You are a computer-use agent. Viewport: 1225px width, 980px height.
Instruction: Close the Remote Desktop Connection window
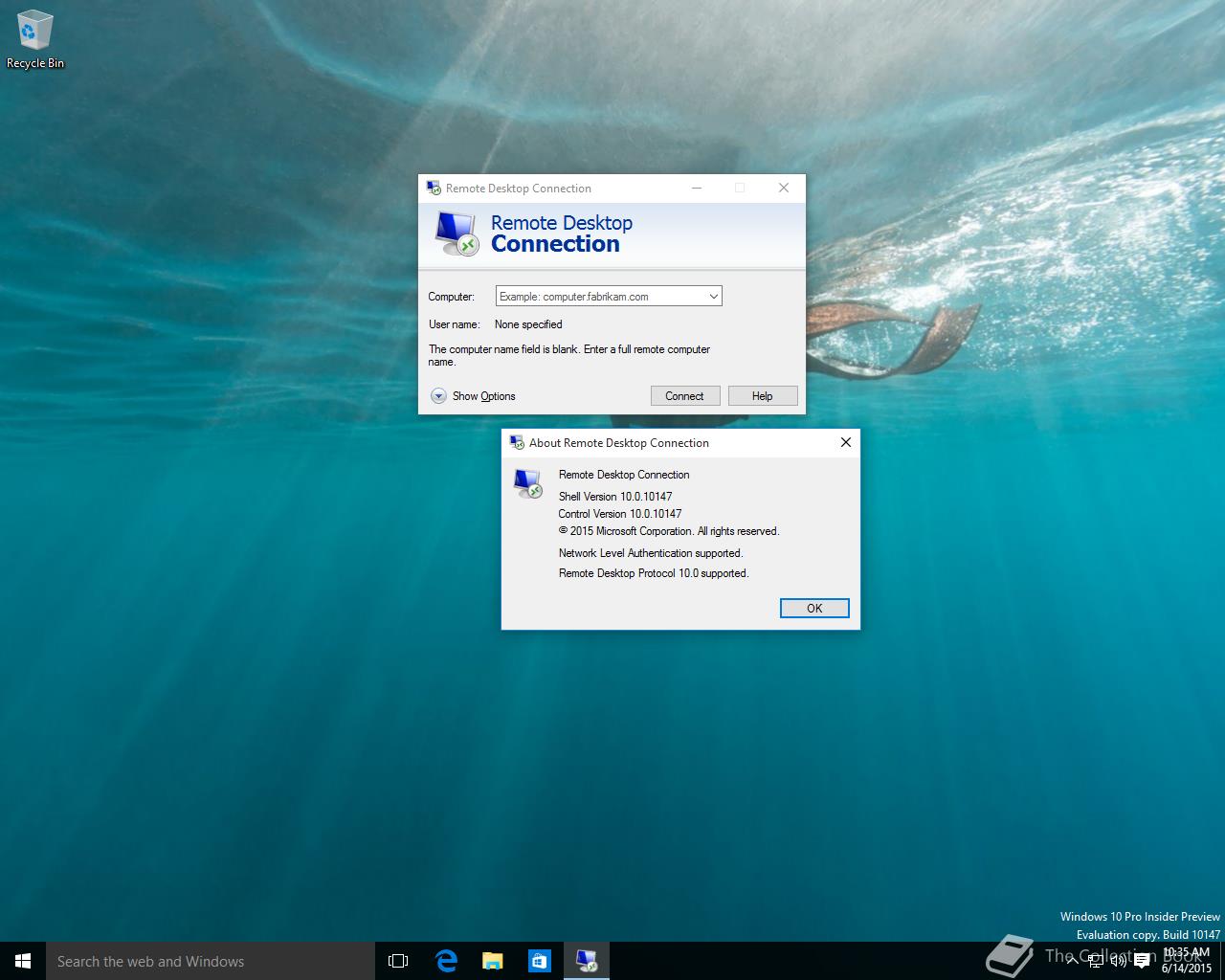[x=784, y=188]
